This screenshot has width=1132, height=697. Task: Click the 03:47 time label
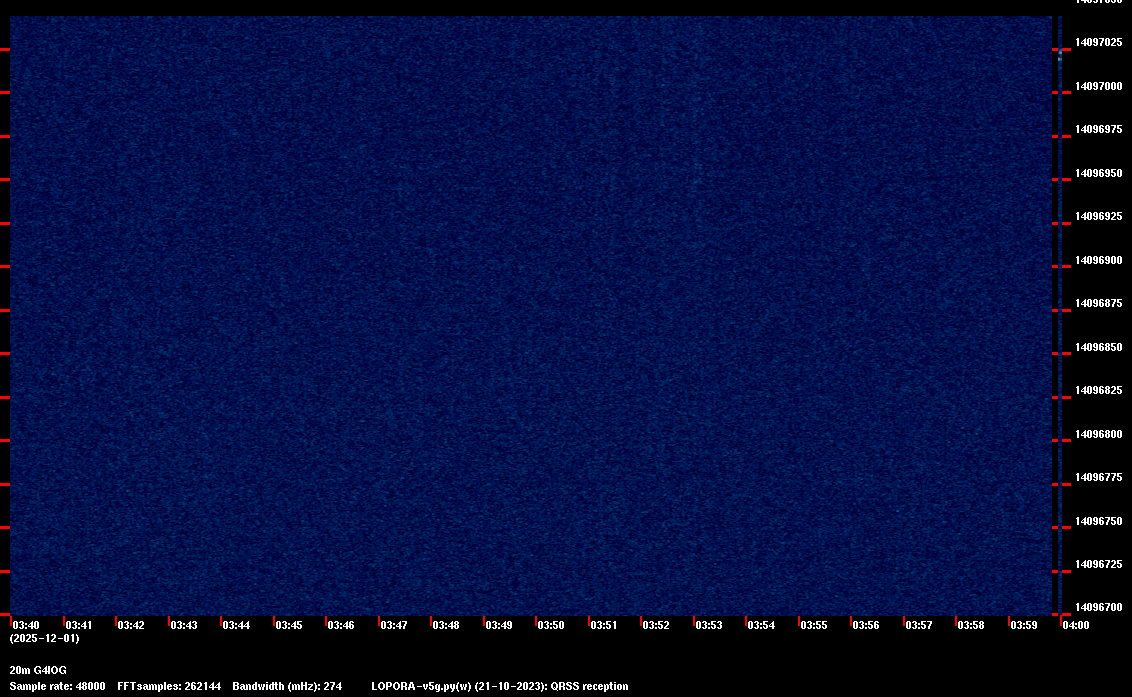pyautogui.click(x=393, y=625)
